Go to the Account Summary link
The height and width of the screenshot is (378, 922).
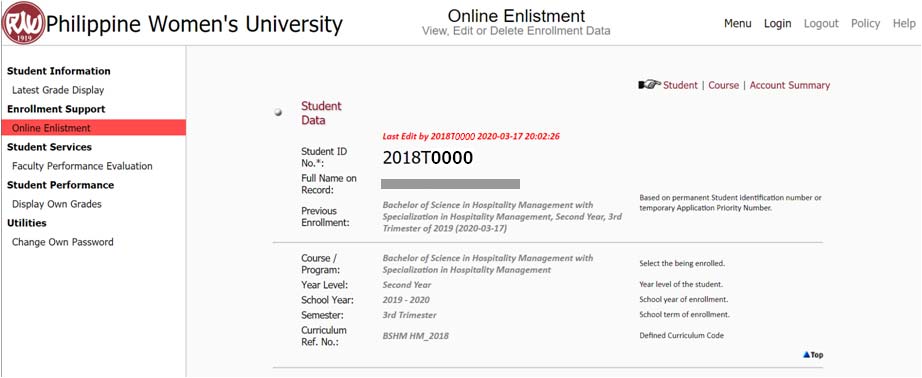(x=790, y=85)
